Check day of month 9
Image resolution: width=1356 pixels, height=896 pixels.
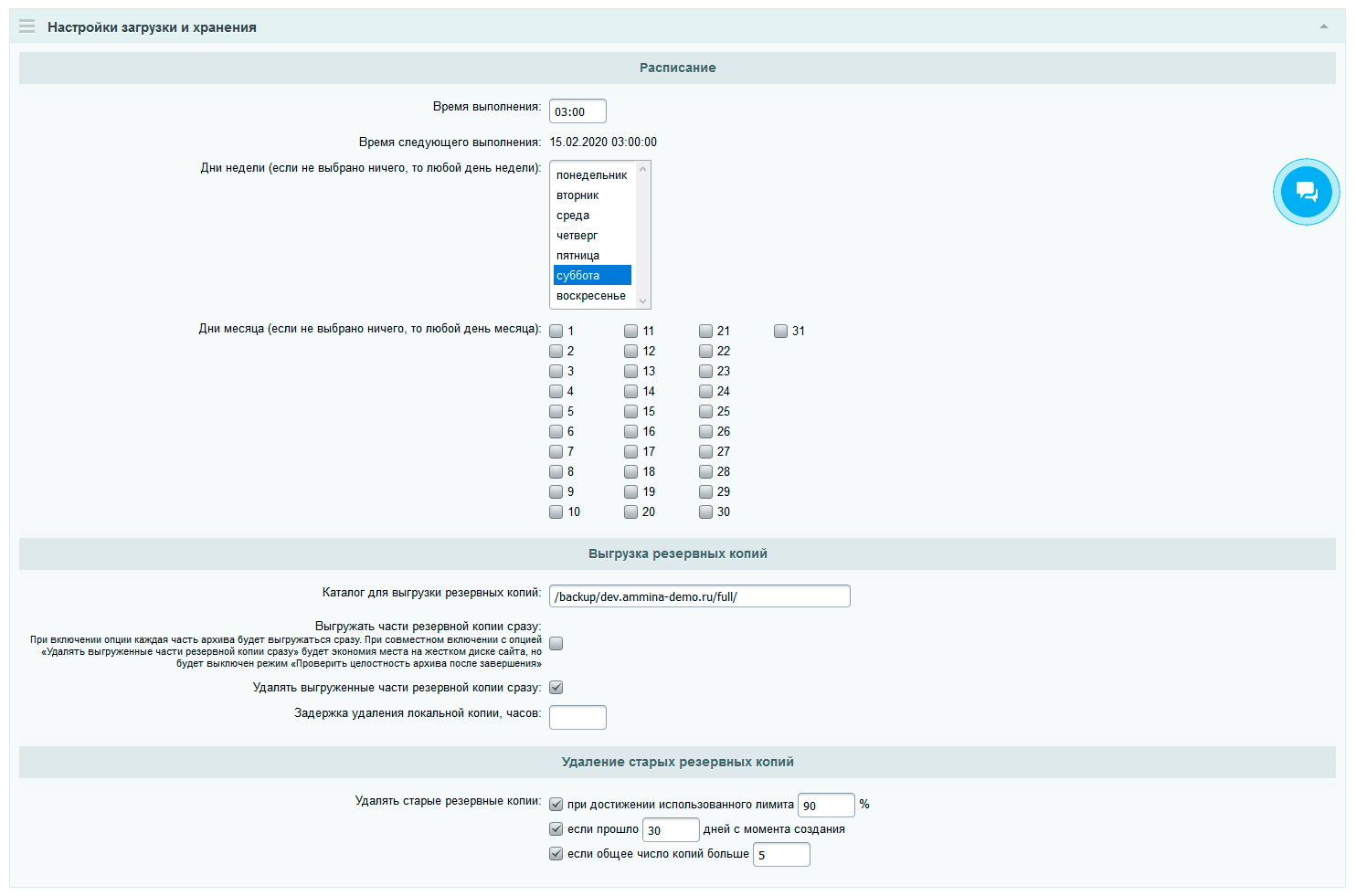point(556,491)
